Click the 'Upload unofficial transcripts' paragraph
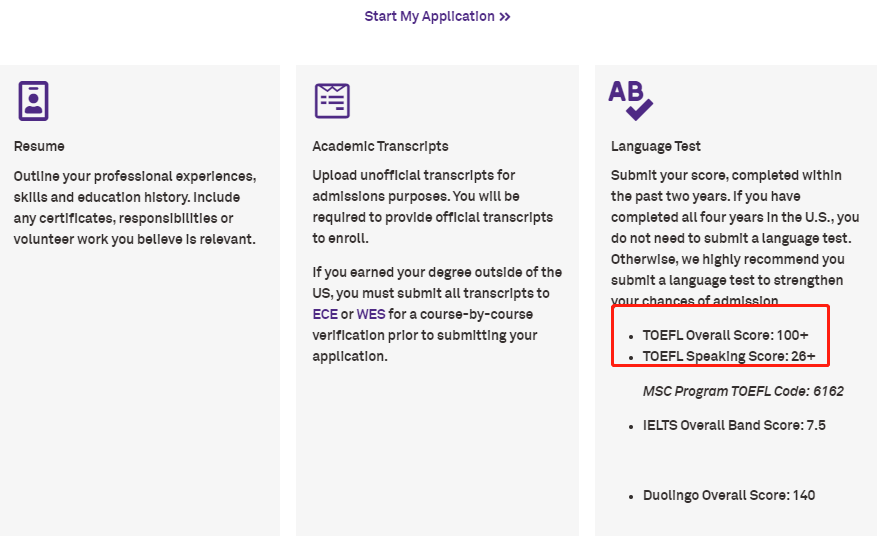Viewport: 887px width, 544px height. 432,207
